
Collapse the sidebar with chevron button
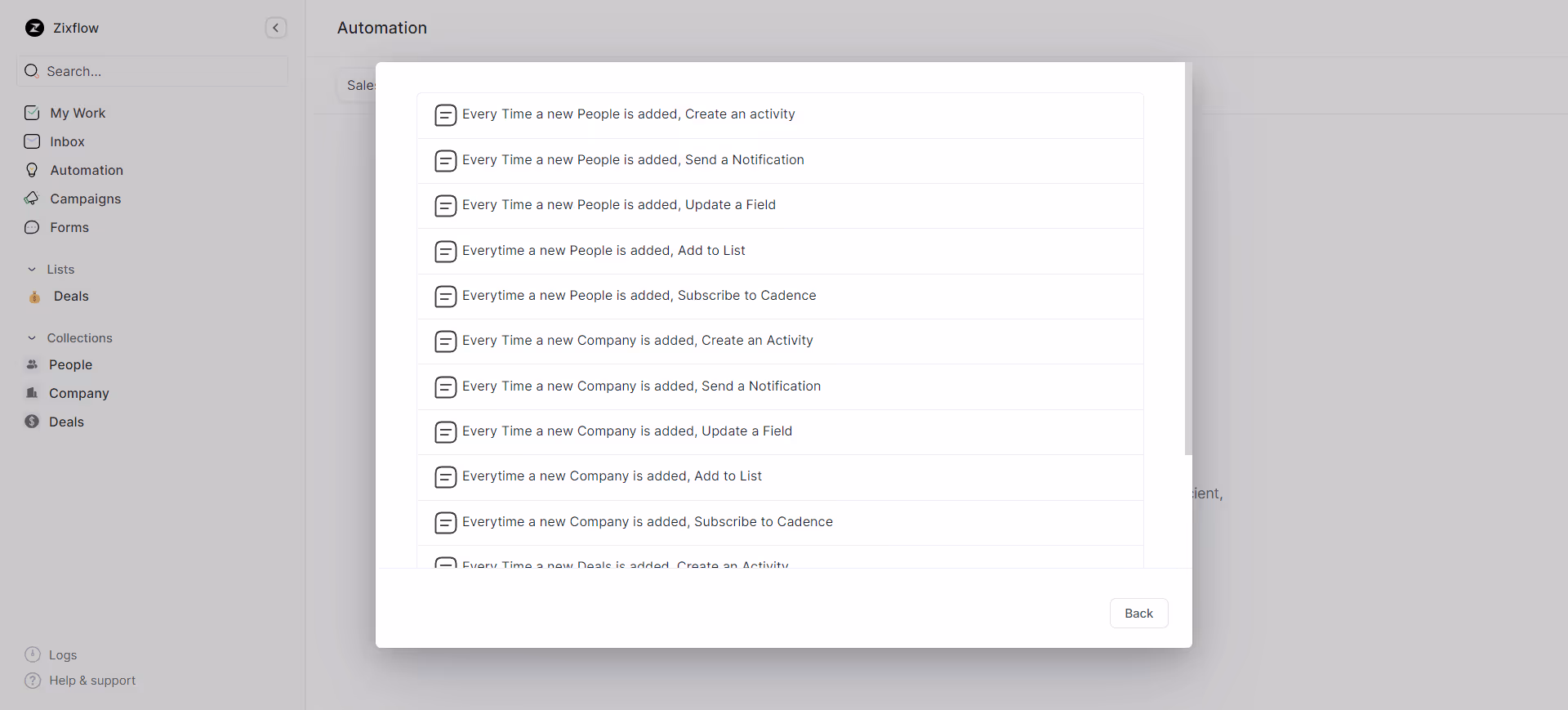pos(276,28)
